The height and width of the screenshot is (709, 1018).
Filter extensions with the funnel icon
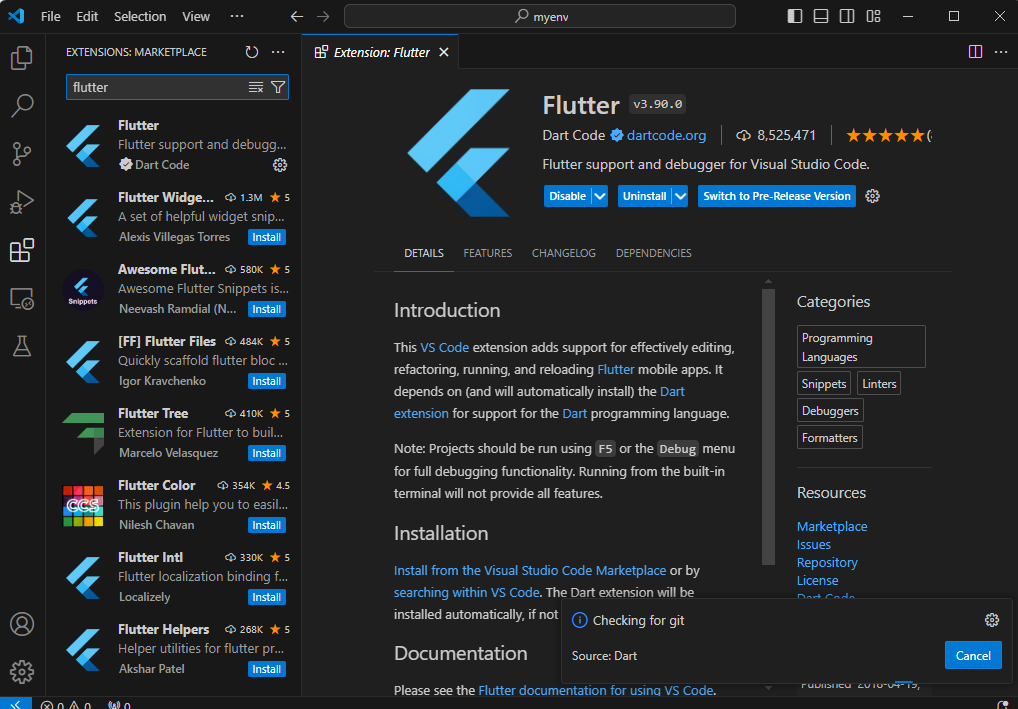coord(278,87)
